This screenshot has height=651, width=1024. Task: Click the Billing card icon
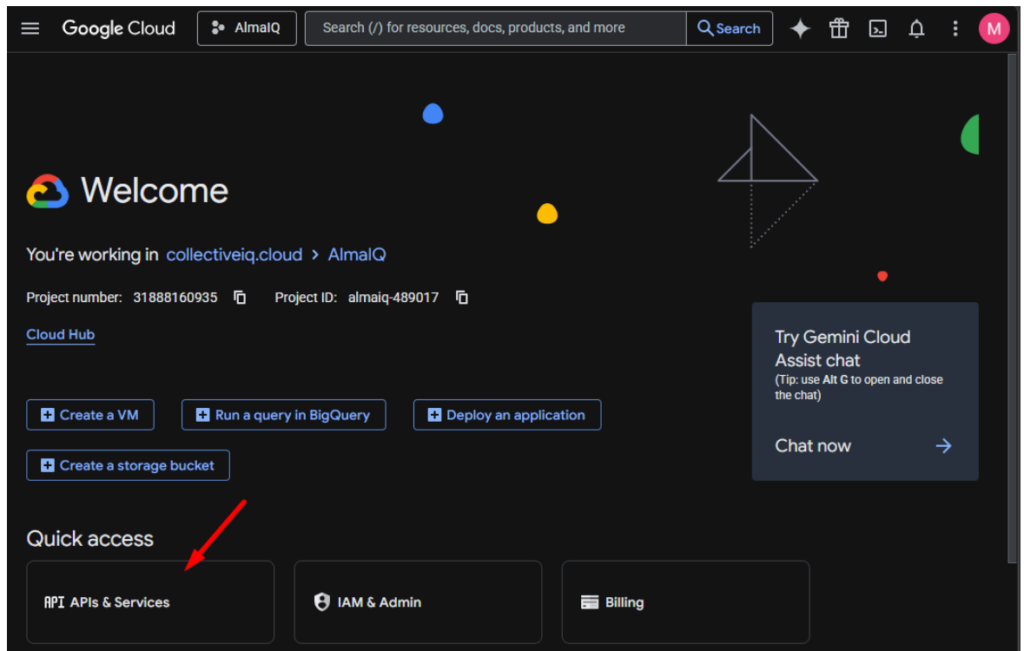point(589,601)
